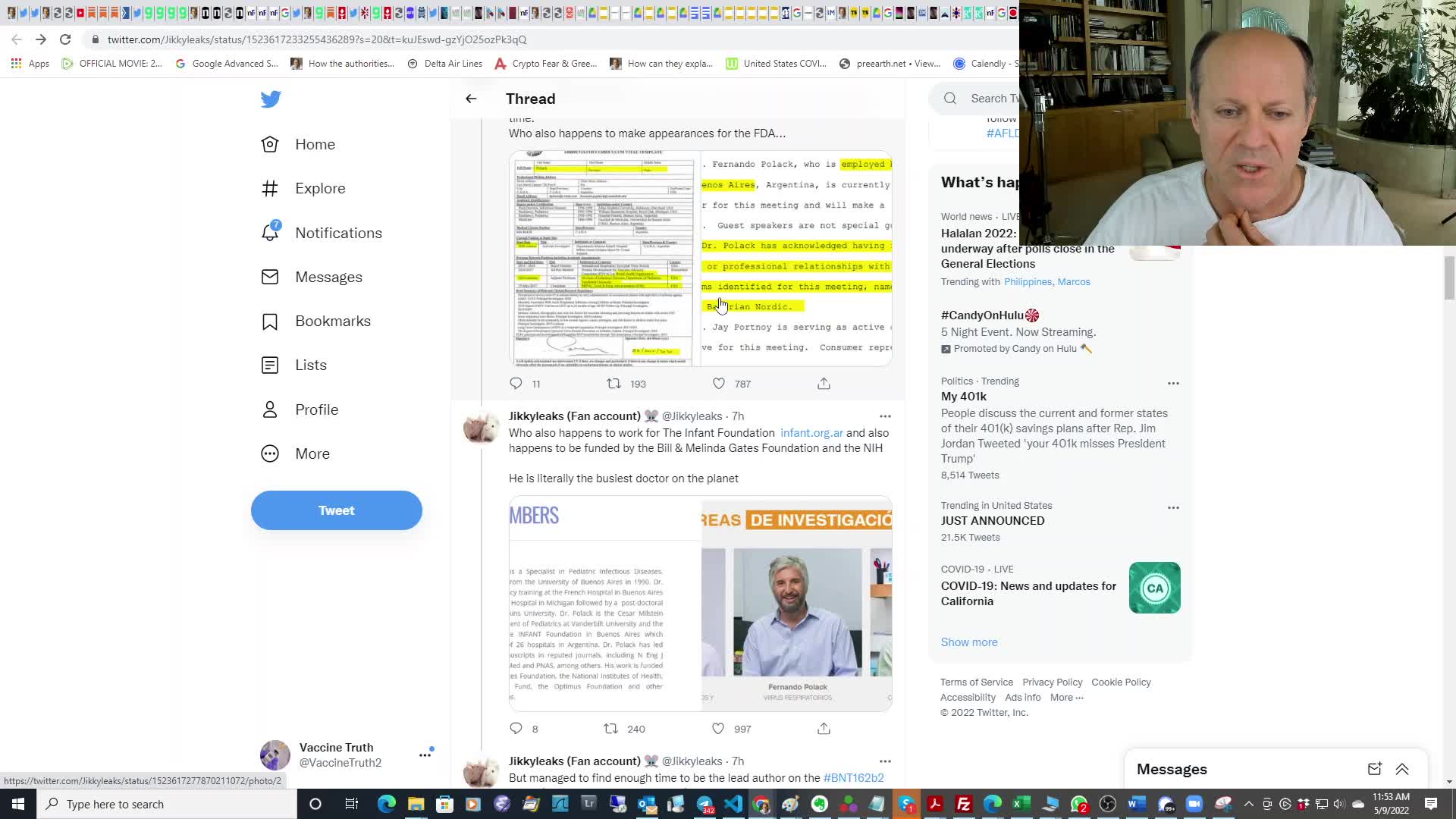Go back using the Thread back arrow
The height and width of the screenshot is (819, 1456).
[x=471, y=99]
